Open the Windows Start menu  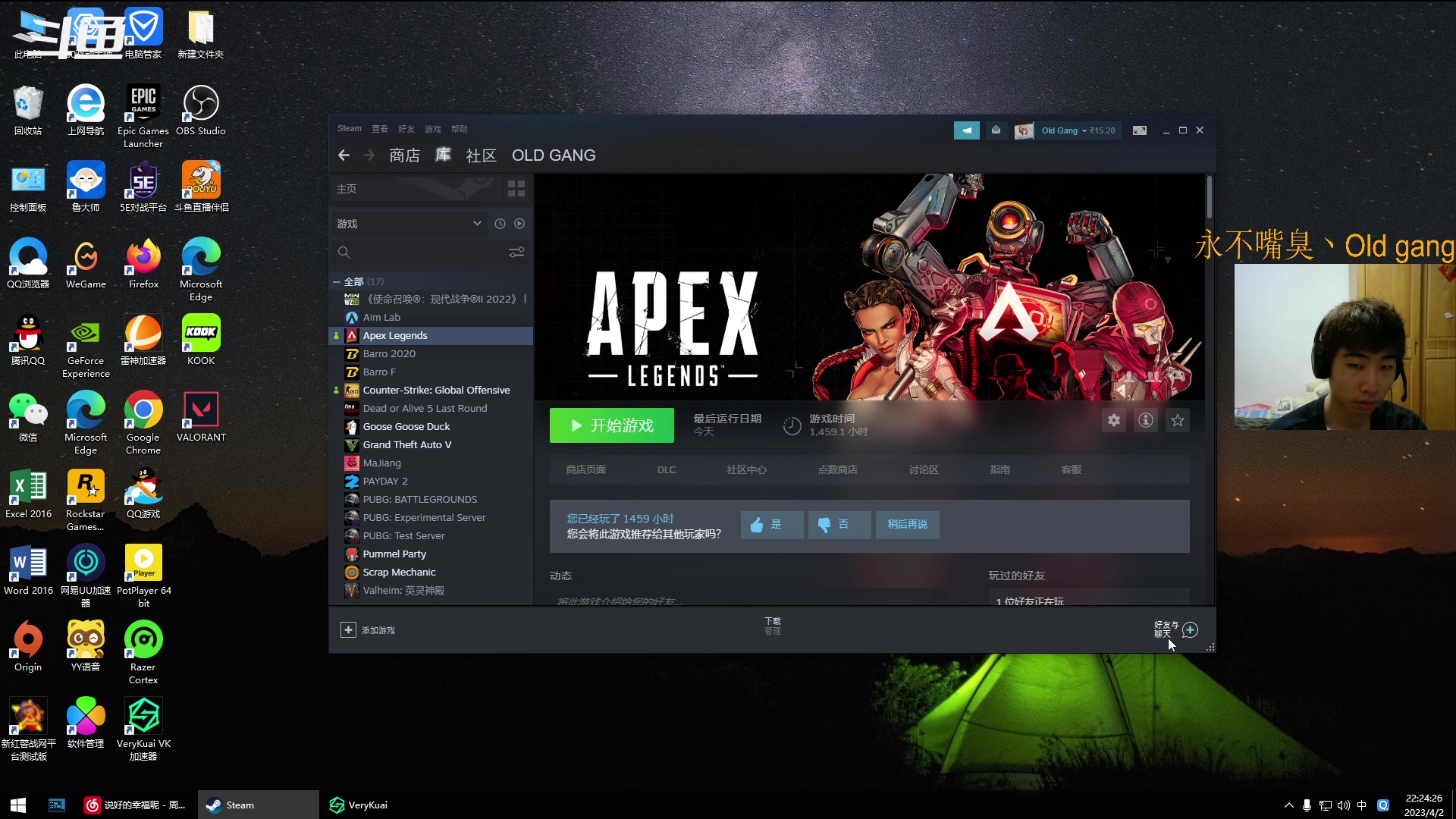pos(18,805)
